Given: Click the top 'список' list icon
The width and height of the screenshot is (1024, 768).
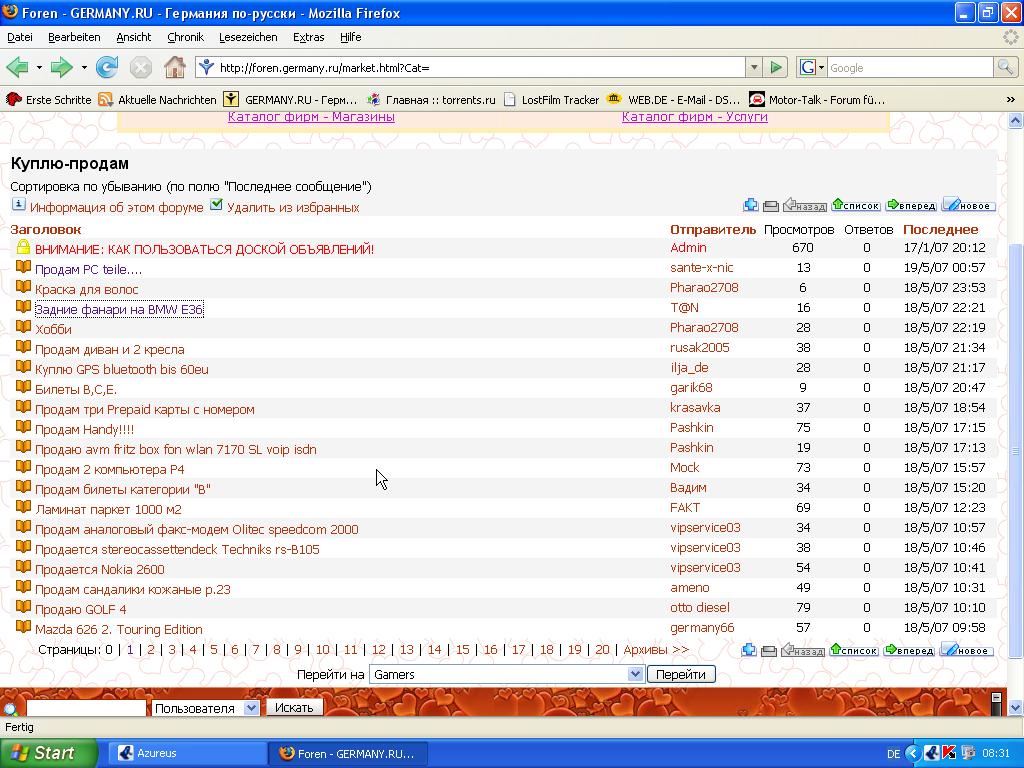Looking at the screenshot, I should (x=855, y=205).
